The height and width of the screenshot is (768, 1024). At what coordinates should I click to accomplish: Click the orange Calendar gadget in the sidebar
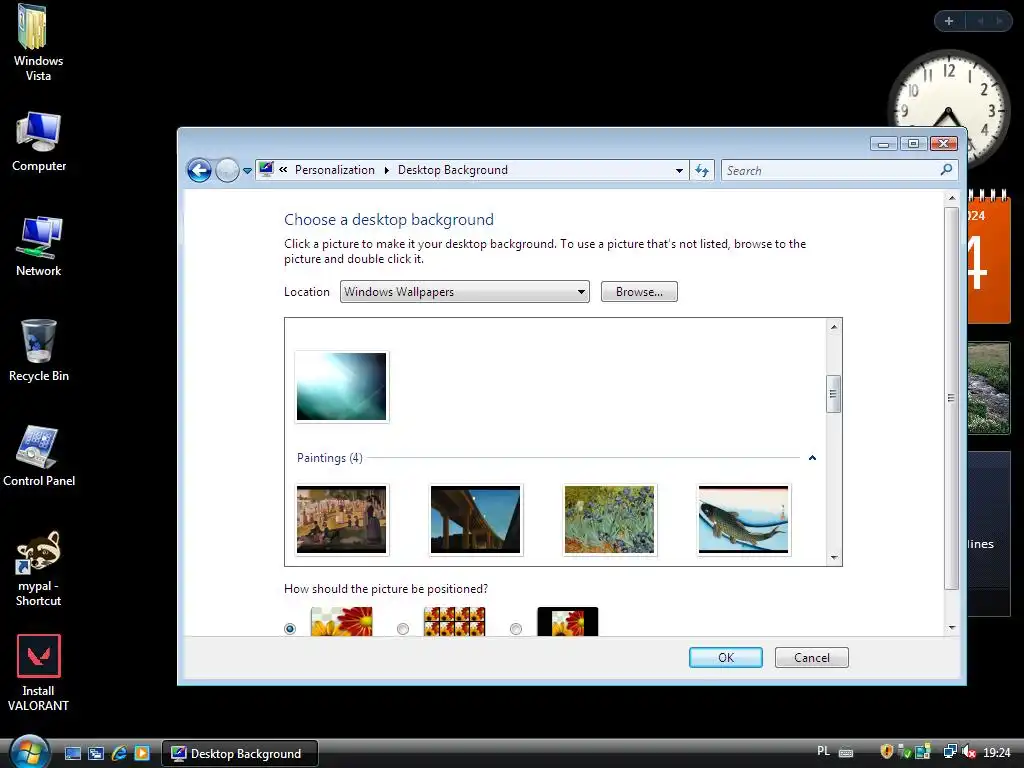(x=989, y=257)
